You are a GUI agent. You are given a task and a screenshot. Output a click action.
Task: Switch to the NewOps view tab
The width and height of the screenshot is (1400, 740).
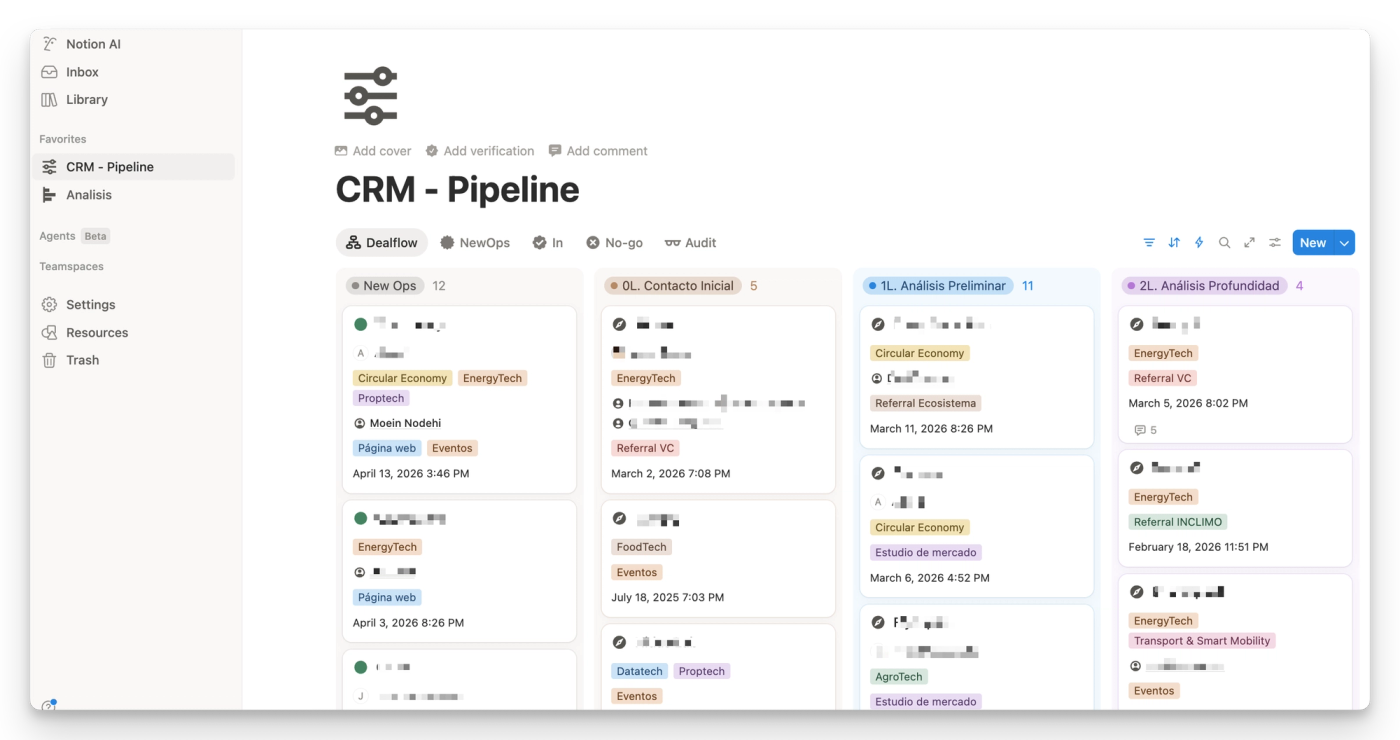tap(475, 243)
